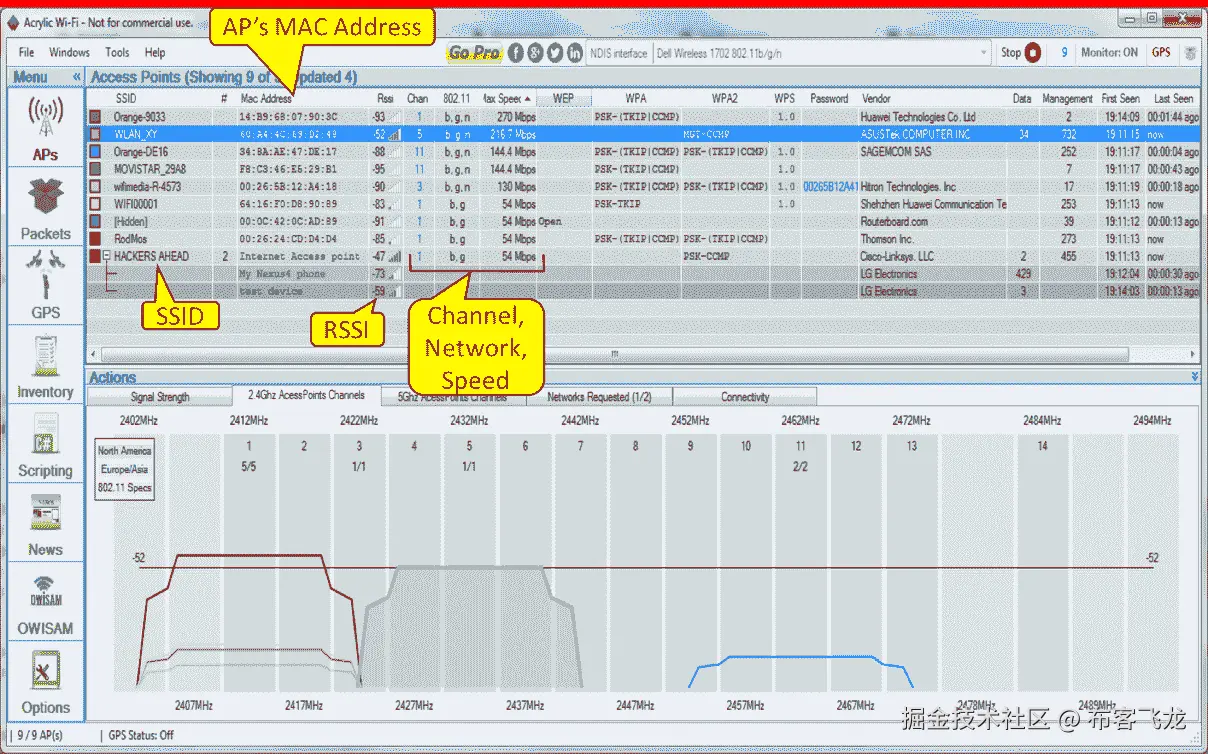Screen dimensions: 1208x754
Task: Select the test device client
Action: pyautogui.click(x=643, y=291)
